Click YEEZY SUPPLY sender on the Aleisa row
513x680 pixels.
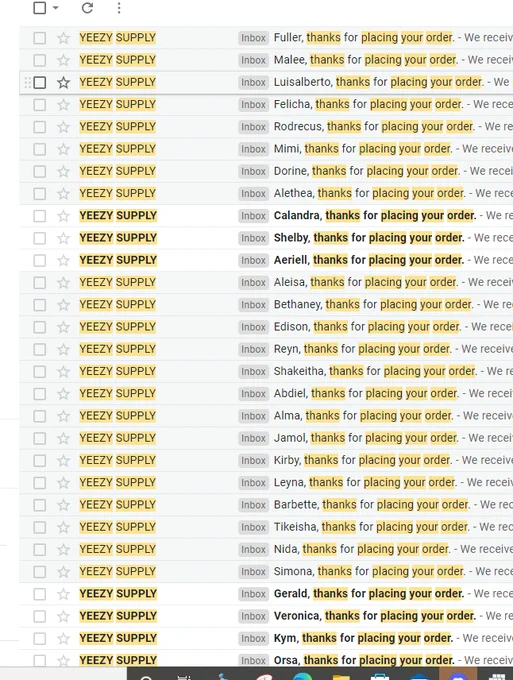pyautogui.click(x=118, y=282)
